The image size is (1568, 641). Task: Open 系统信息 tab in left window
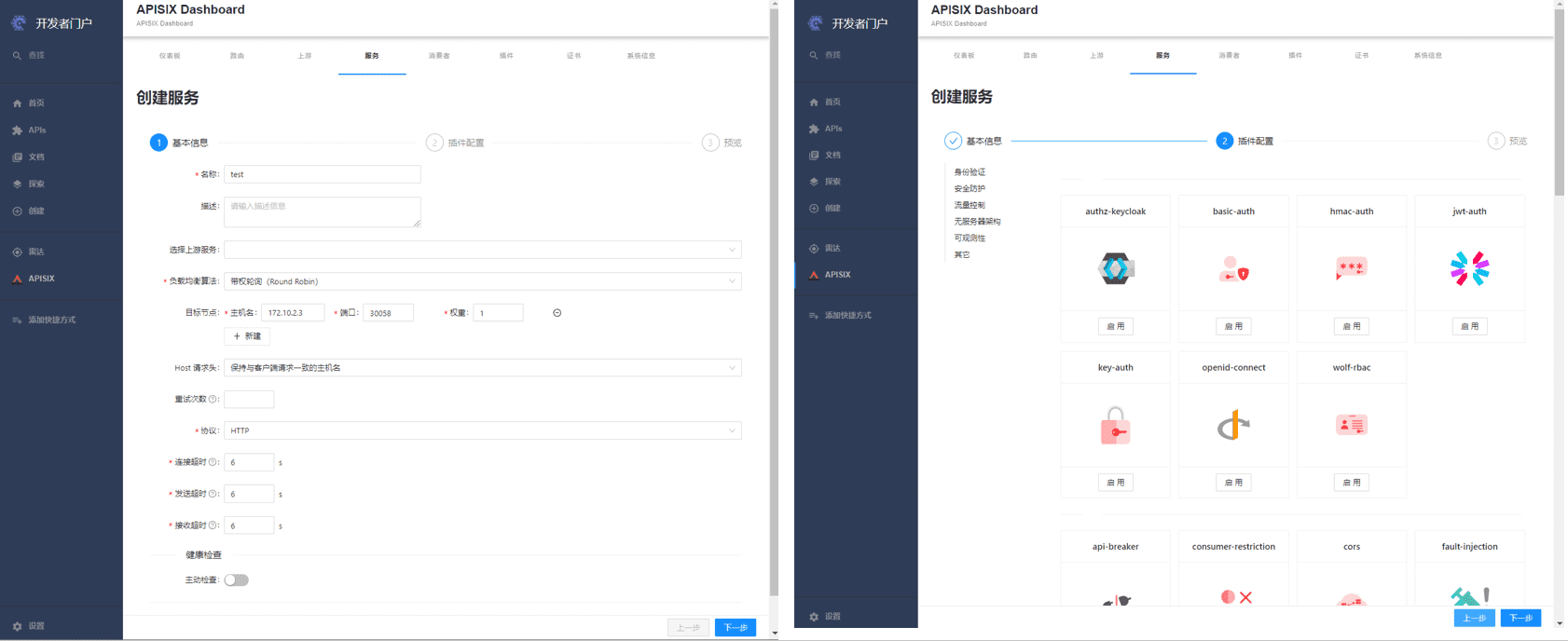click(x=641, y=56)
